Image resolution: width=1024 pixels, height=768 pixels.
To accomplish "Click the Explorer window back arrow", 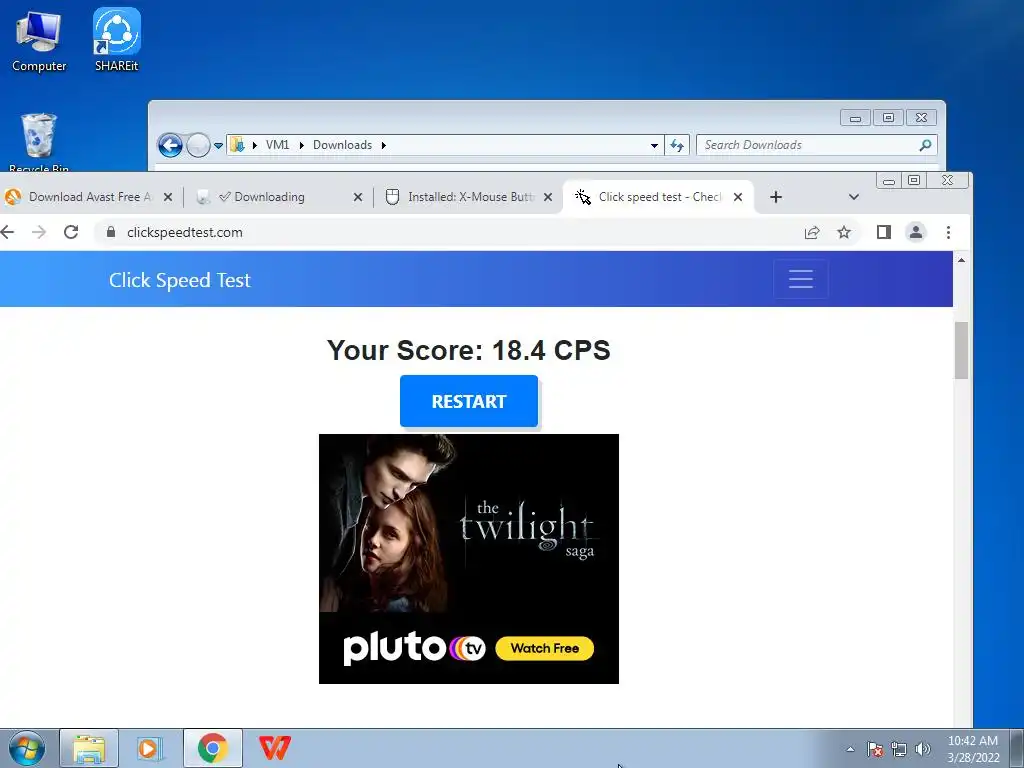I will (x=170, y=145).
